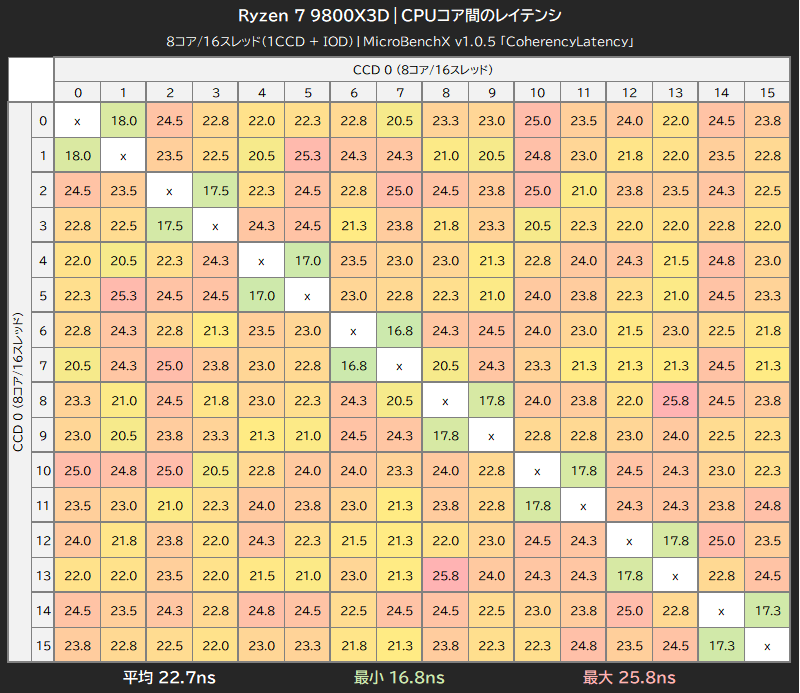Select column header 10
Image resolution: width=800 pixels, height=693 pixels.
[x=537, y=92]
